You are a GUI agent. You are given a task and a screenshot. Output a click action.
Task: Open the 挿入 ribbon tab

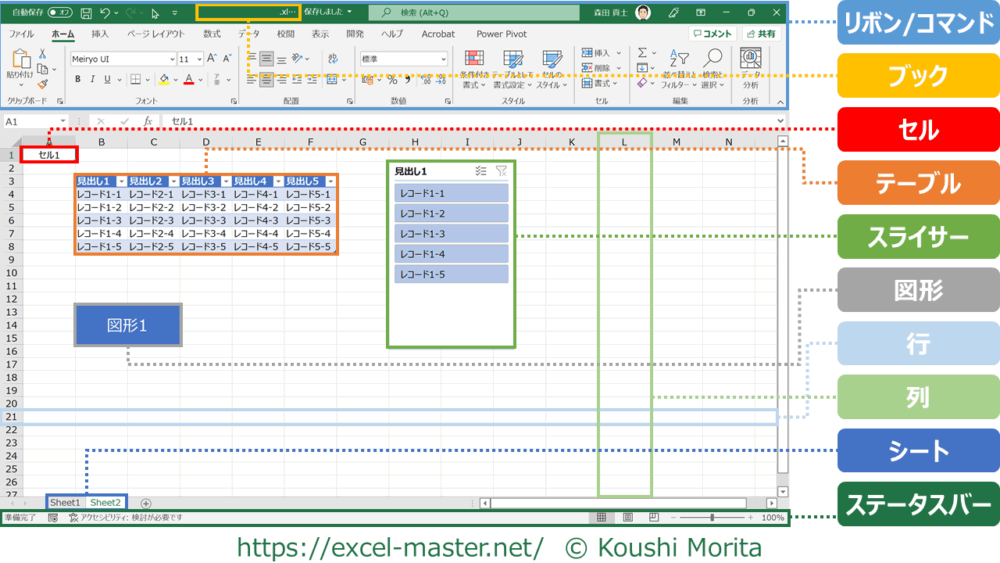(100, 34)
